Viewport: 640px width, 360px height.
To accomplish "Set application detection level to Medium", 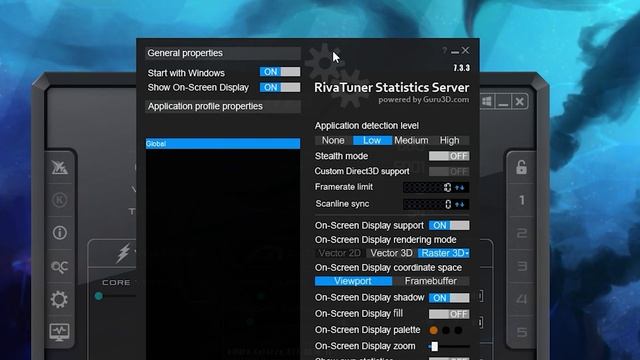I will 411,140.
